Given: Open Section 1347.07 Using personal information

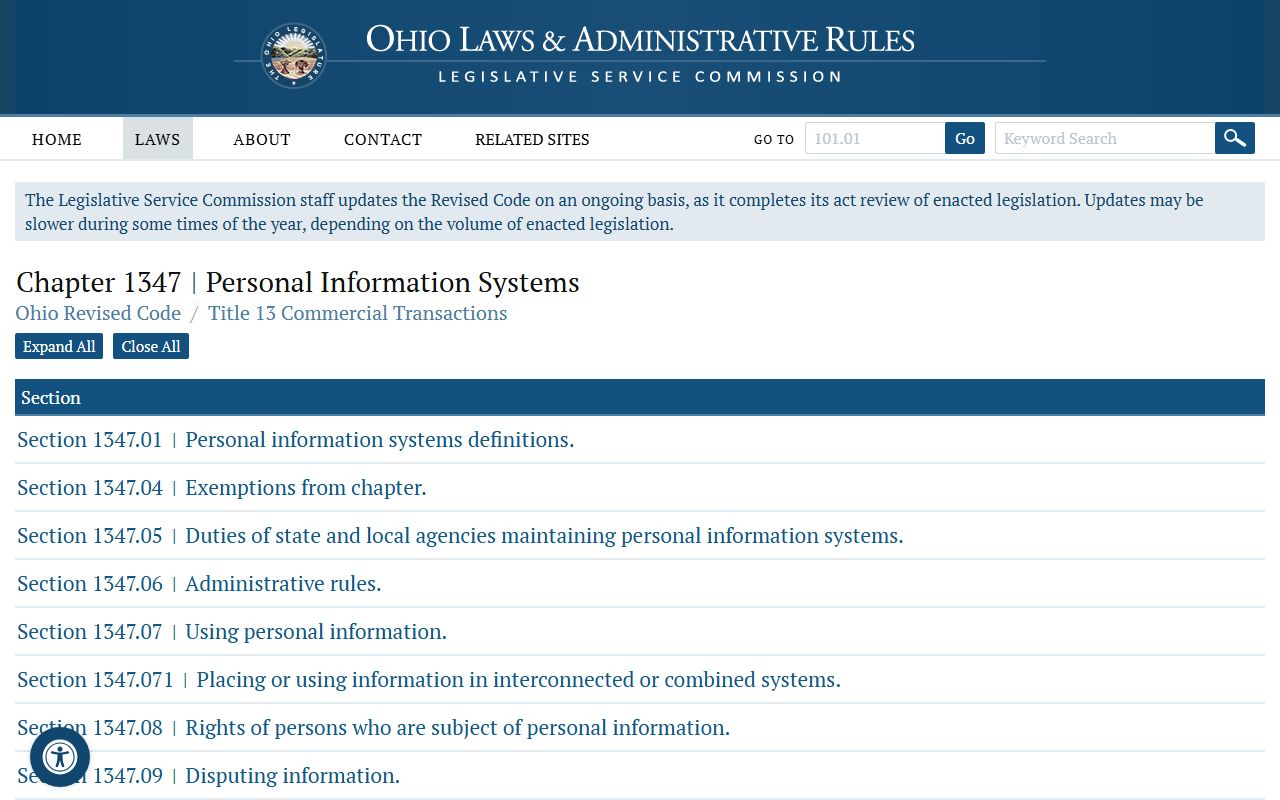Looking at the screenshot, I should (x=232, y=631).
